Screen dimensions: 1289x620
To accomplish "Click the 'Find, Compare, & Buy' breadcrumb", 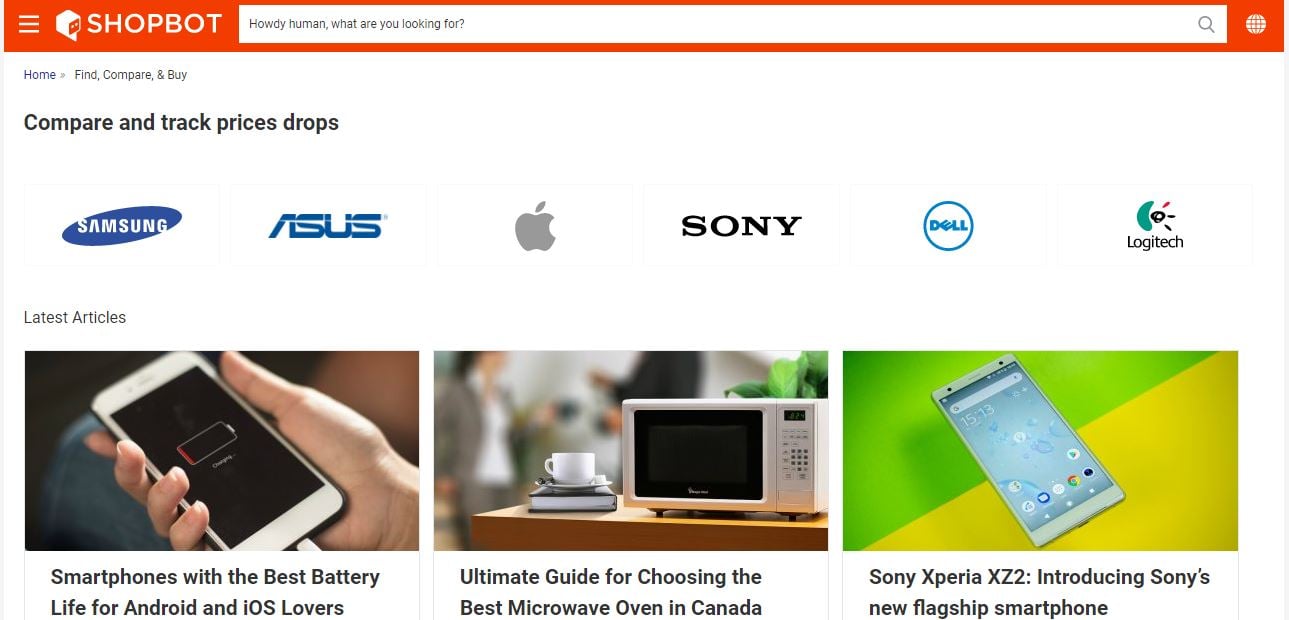I will click(x=131, y=75).
